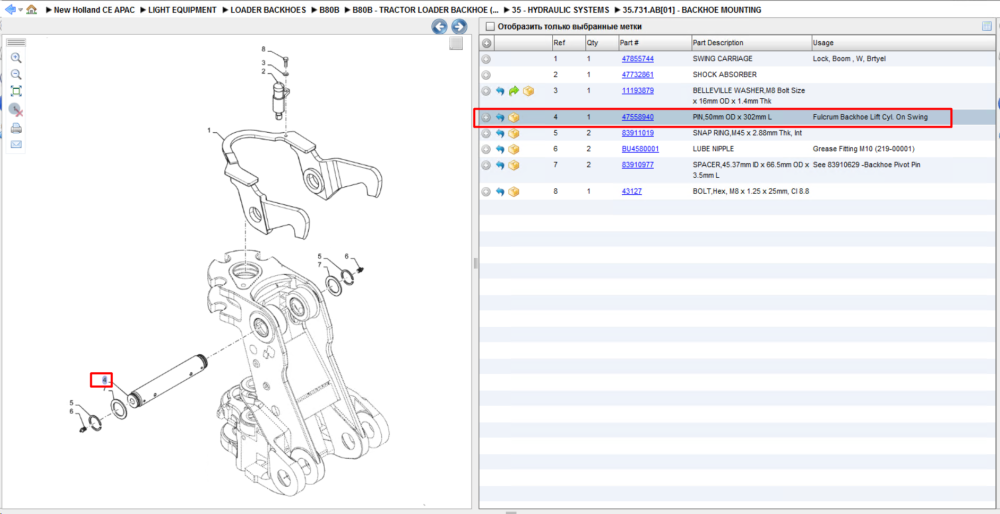Go to the previous illustration arrow
The width and height of the screenshot is (1000, 514).
pos(439,26)
